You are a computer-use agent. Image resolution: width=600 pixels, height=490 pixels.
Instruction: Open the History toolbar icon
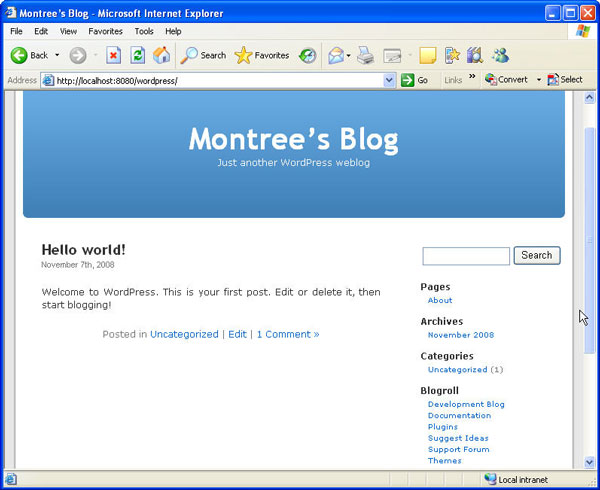[x=308, y=55]
